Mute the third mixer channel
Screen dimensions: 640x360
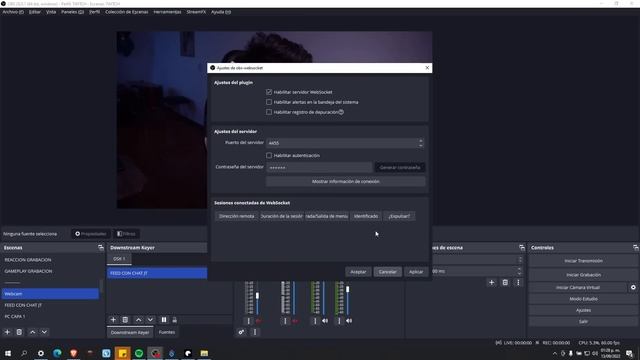click(x=325, y=321)
